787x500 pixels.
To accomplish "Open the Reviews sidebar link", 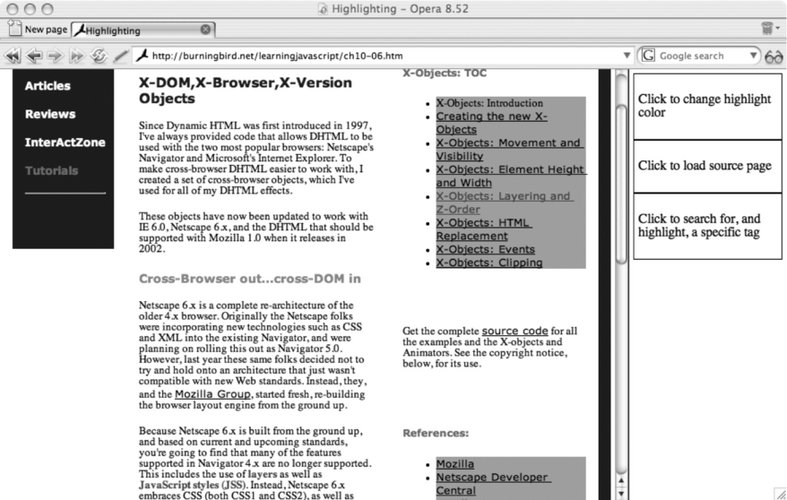I will tap(50, 114).
